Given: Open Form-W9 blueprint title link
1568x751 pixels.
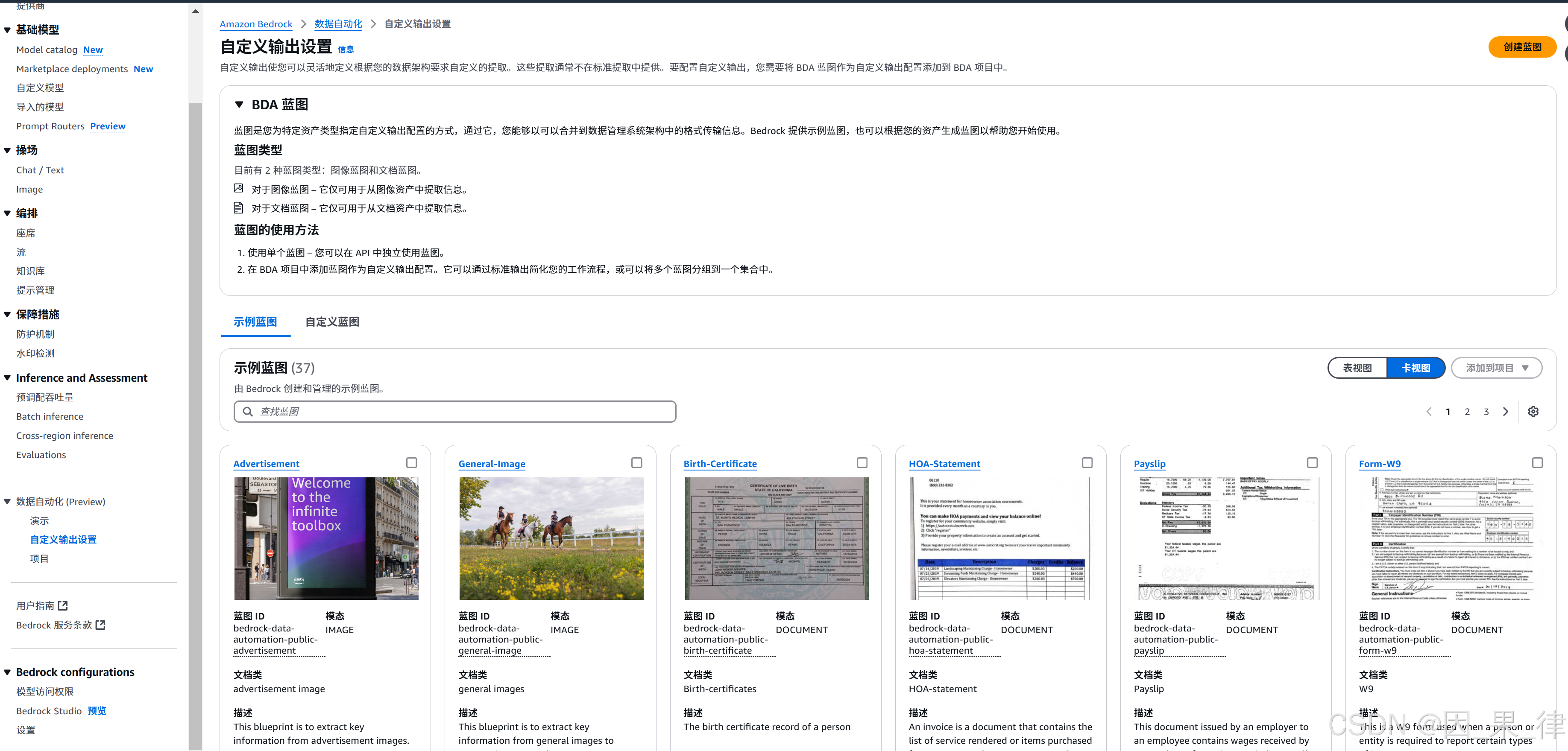Looking at the screenshot, I should (1379, 463).
